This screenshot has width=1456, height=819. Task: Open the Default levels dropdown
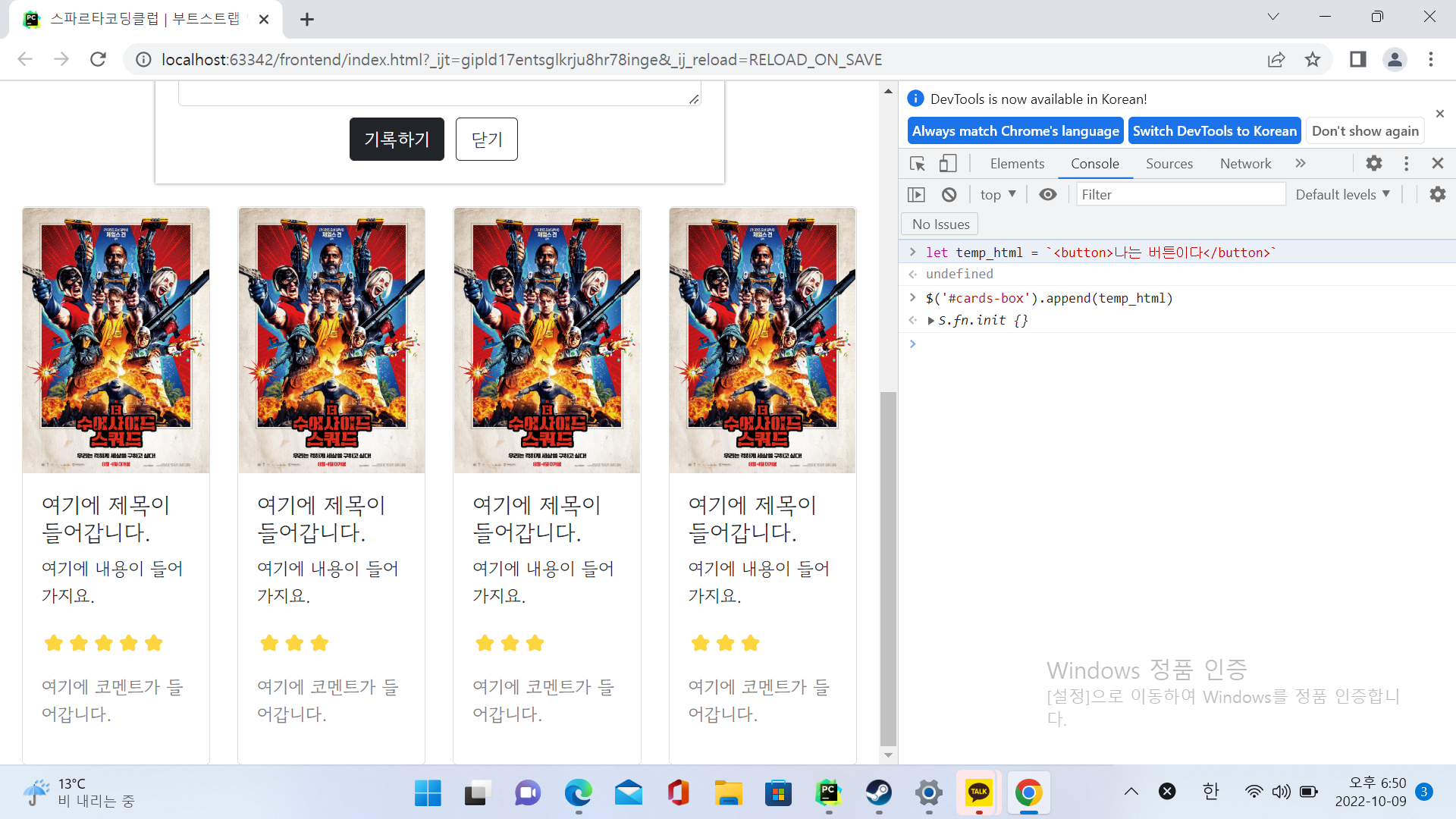(x=1342, y=194)
